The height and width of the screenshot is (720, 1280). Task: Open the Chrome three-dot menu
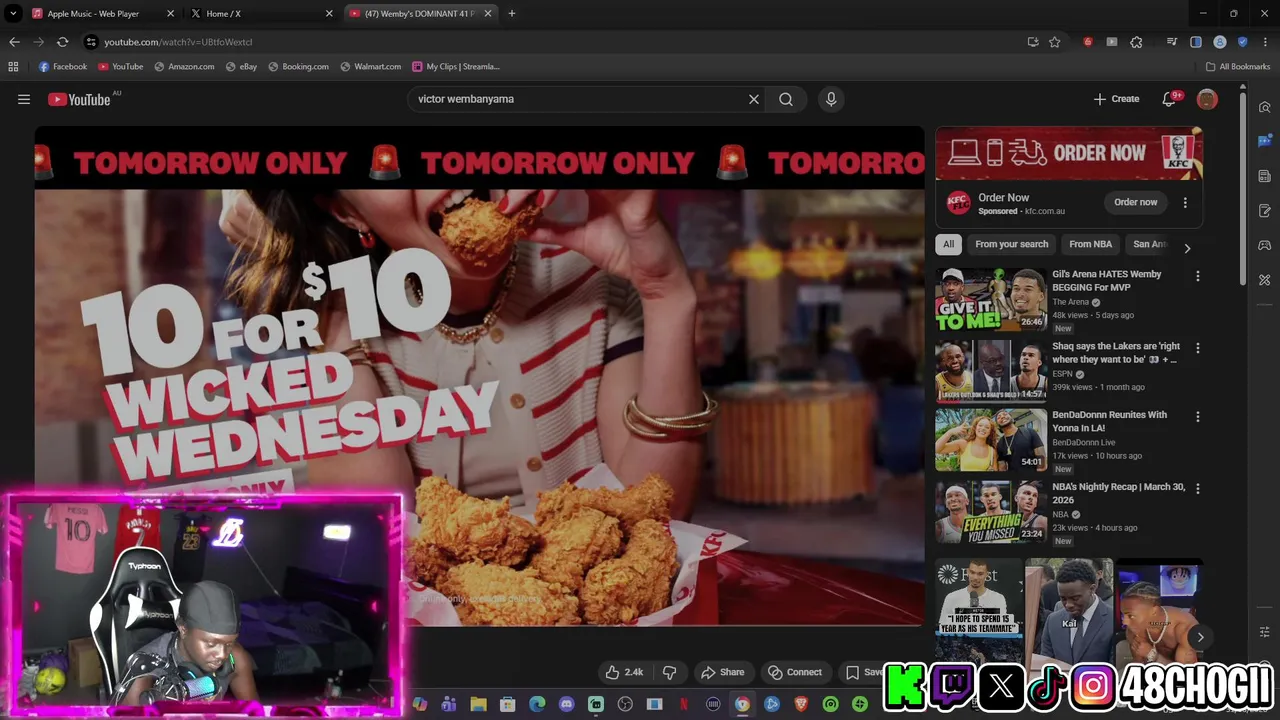click(1265, 42)
